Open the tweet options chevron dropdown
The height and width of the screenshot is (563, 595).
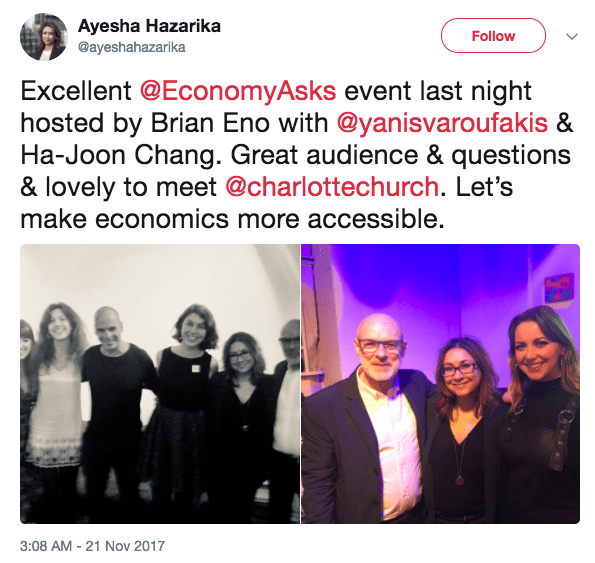(572, 36)
